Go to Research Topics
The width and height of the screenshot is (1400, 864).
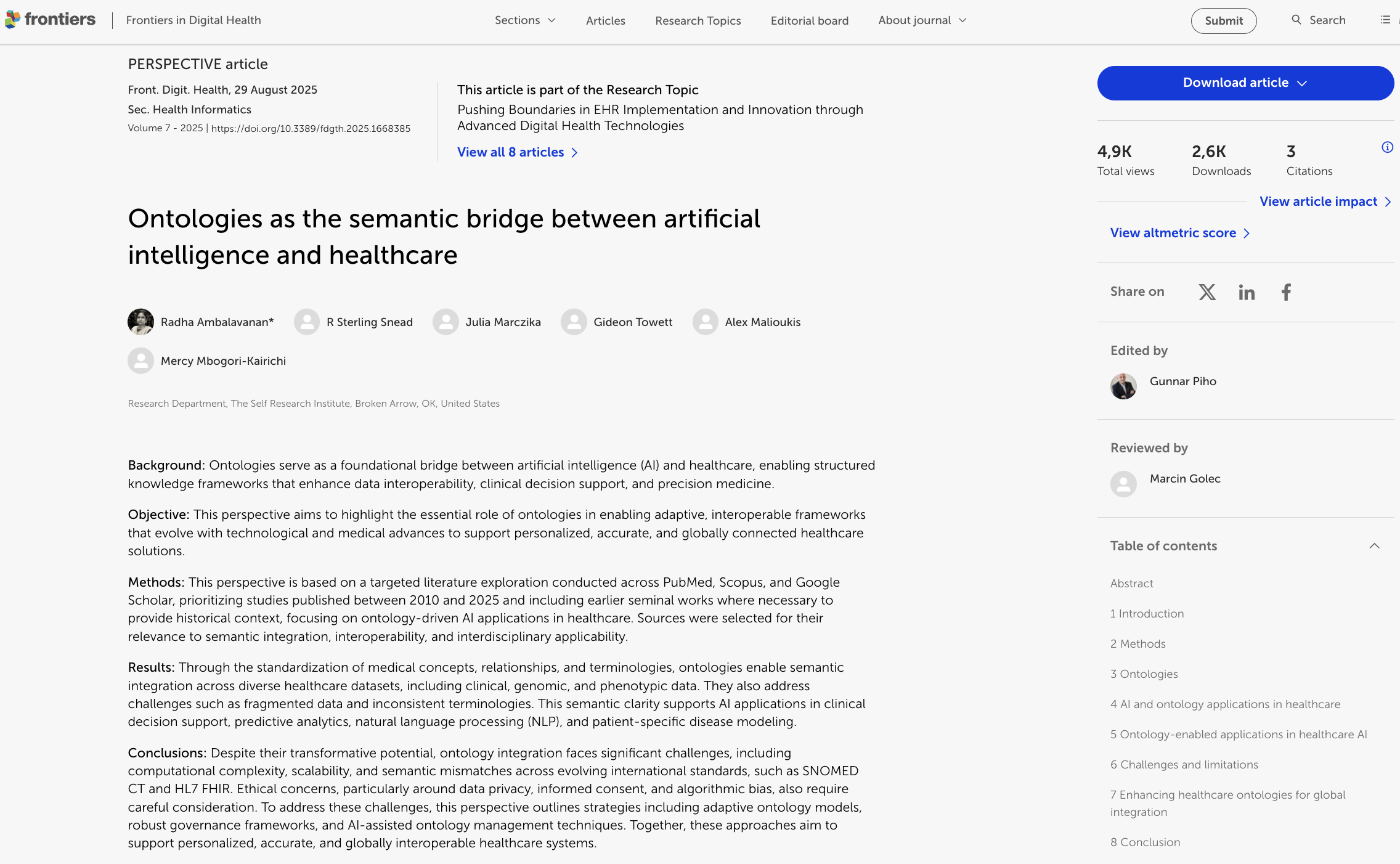pyautogui.click(x=698, y=21)
